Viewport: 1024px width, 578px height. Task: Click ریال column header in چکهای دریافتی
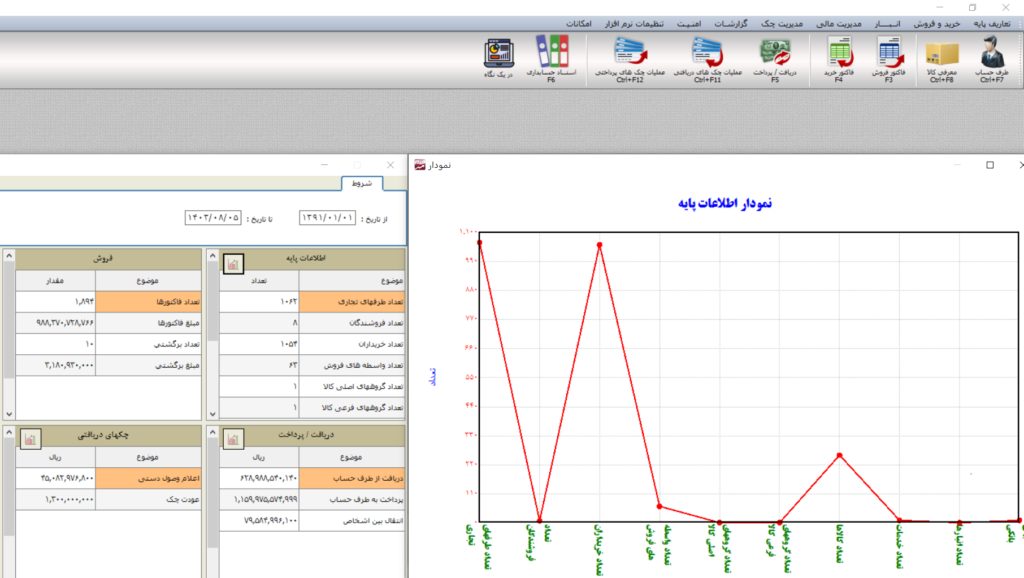[56, 457]
